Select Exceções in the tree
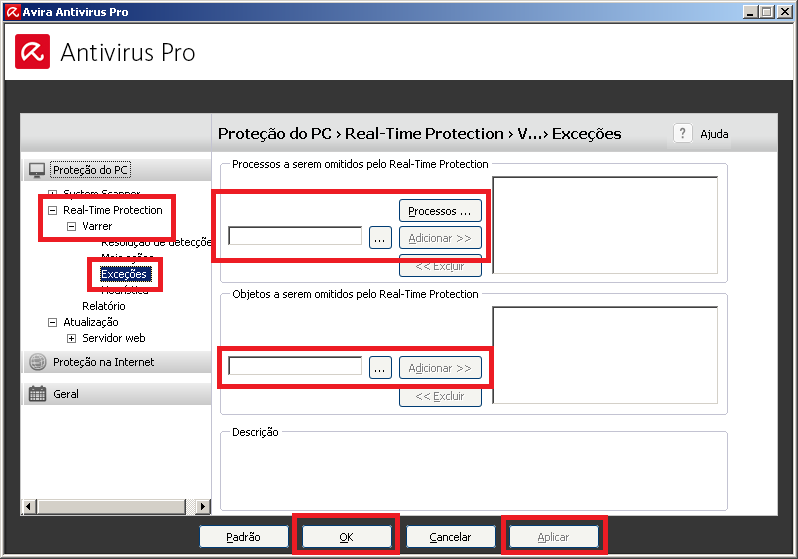 pos(124,274)
